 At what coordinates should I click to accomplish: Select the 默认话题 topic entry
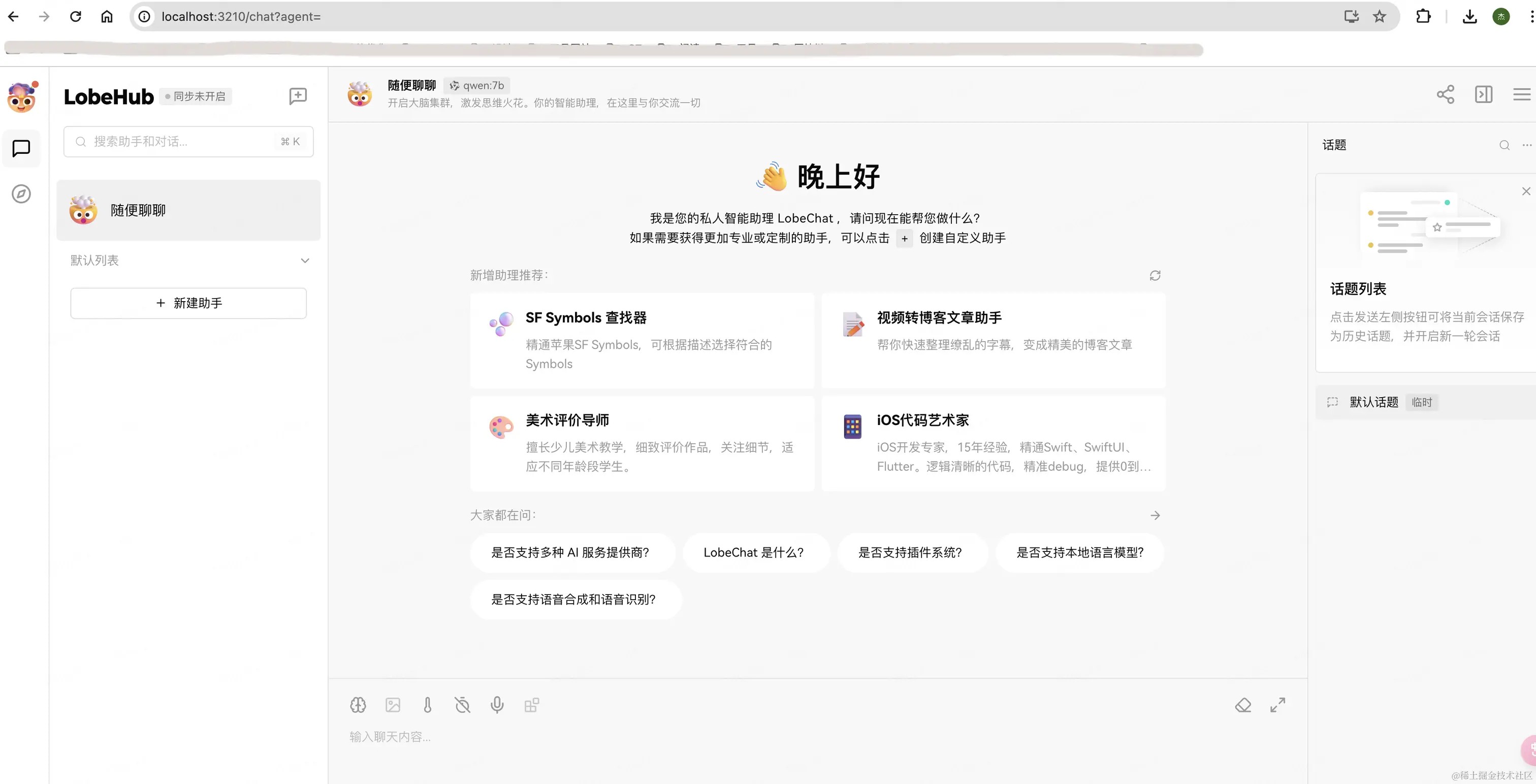(x=1374, y=402)
